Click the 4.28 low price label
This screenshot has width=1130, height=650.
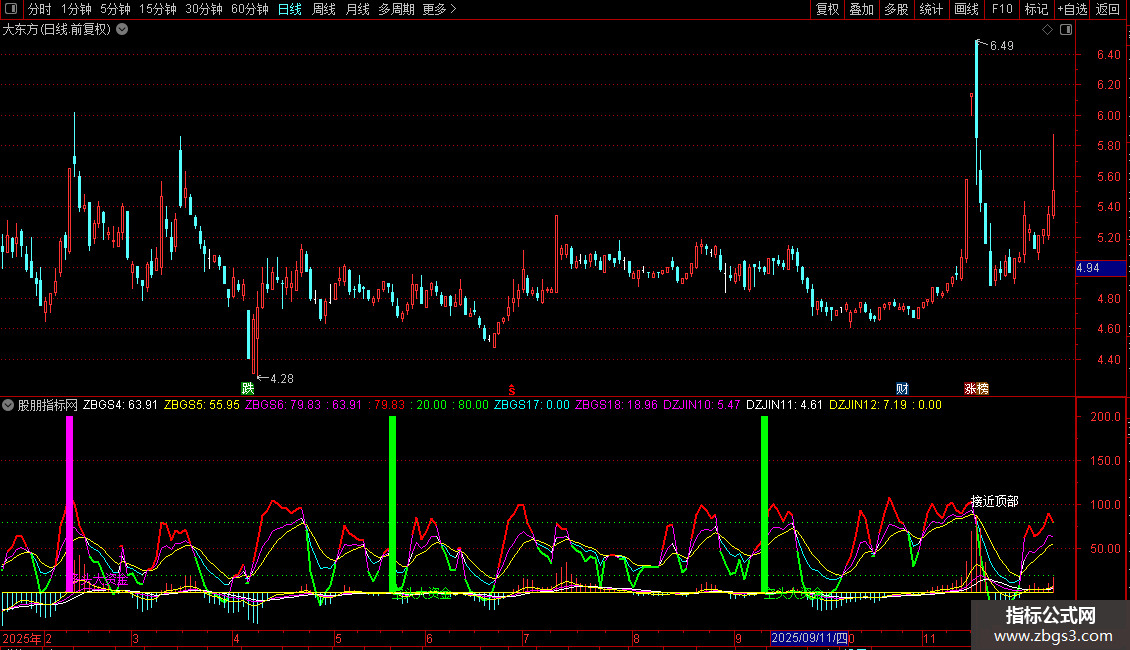click(x=281, y=379)
